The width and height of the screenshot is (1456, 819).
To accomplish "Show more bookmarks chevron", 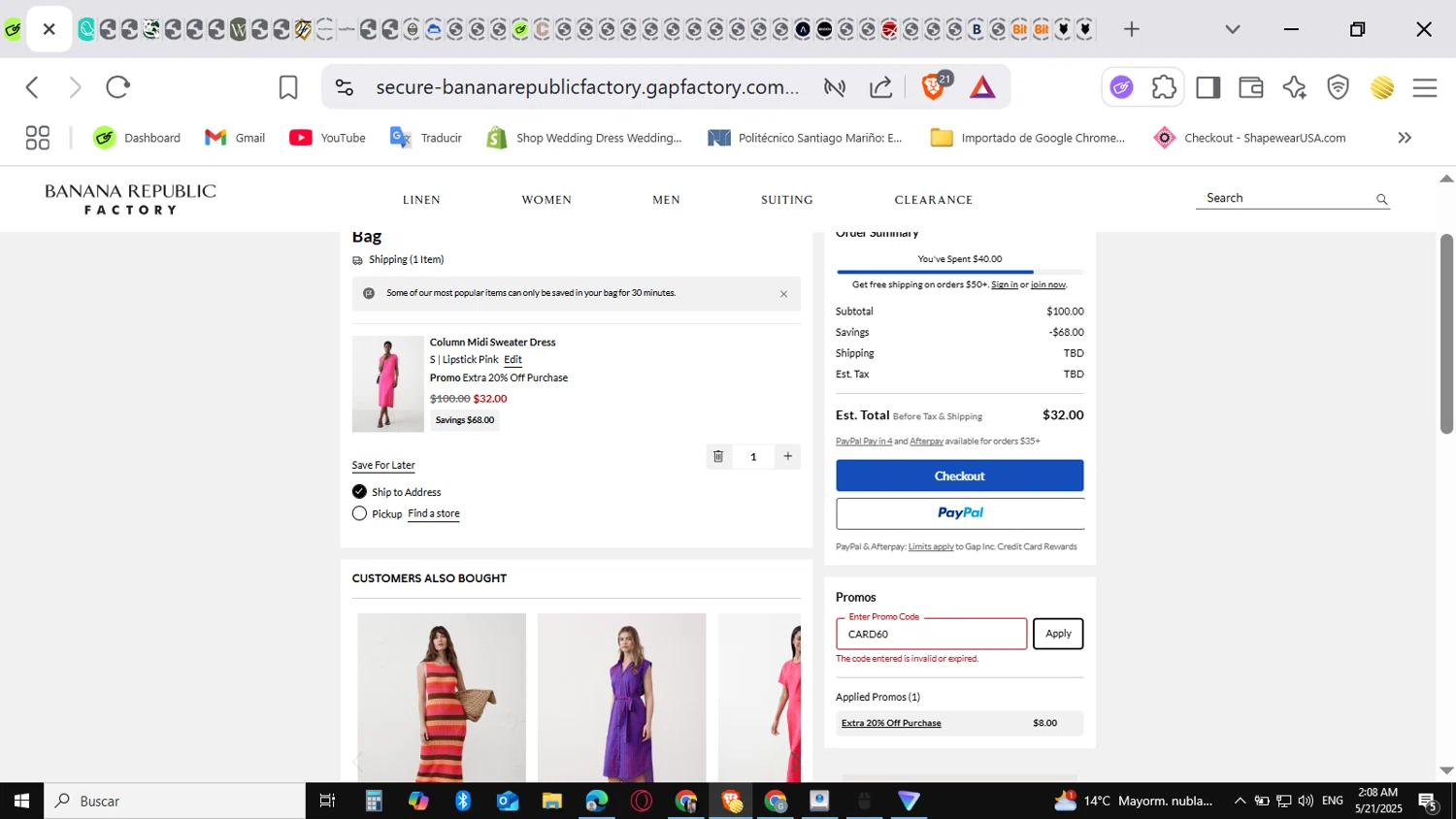I will [1405, 138].
